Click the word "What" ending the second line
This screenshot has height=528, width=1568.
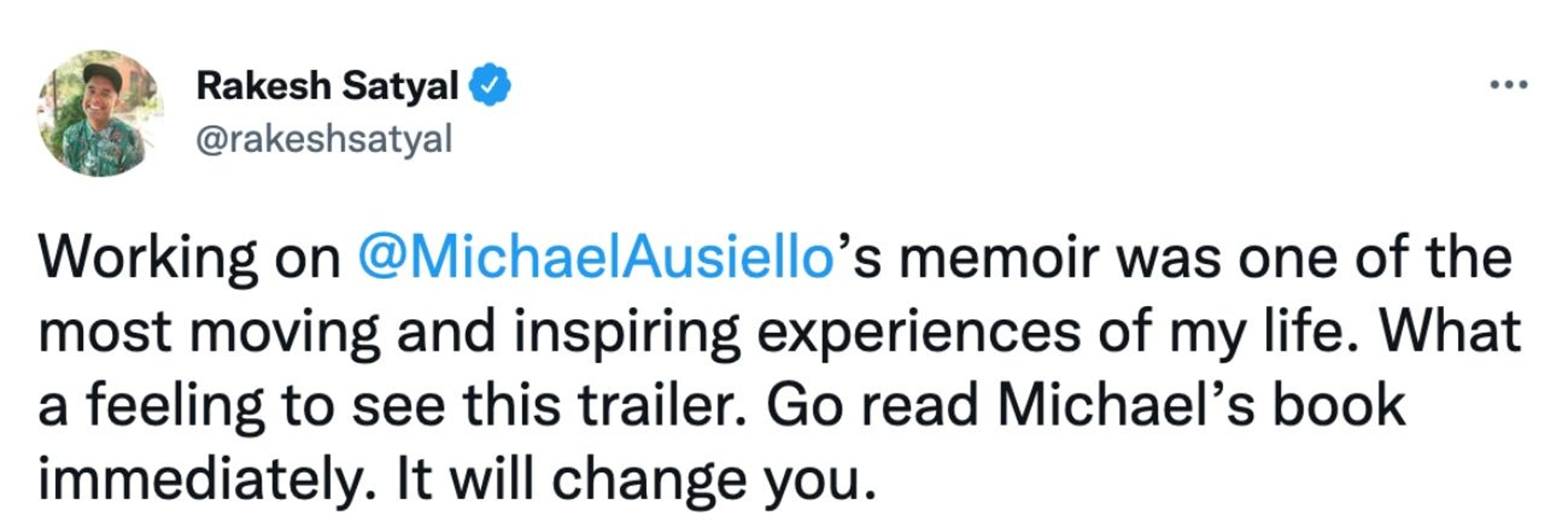1450,331
